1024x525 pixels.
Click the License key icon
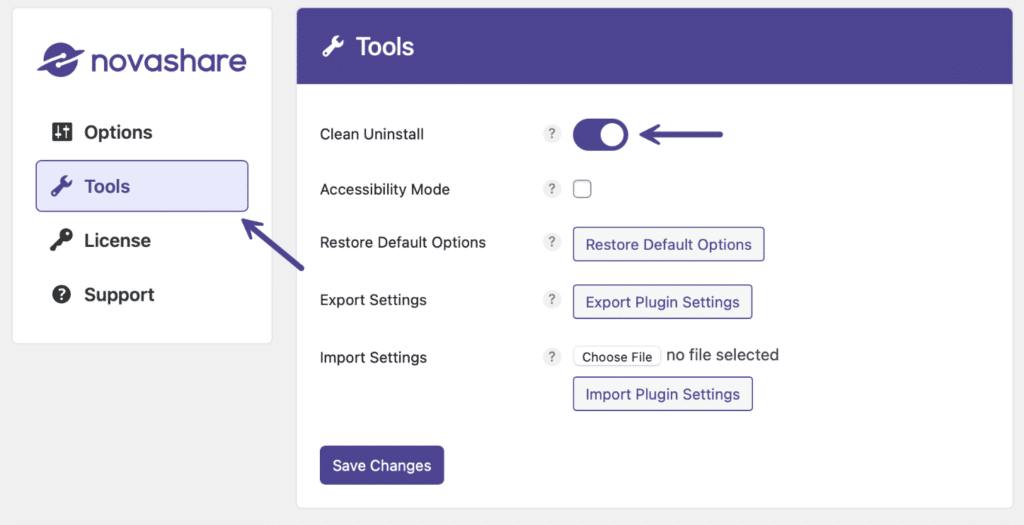coord(61,240)
